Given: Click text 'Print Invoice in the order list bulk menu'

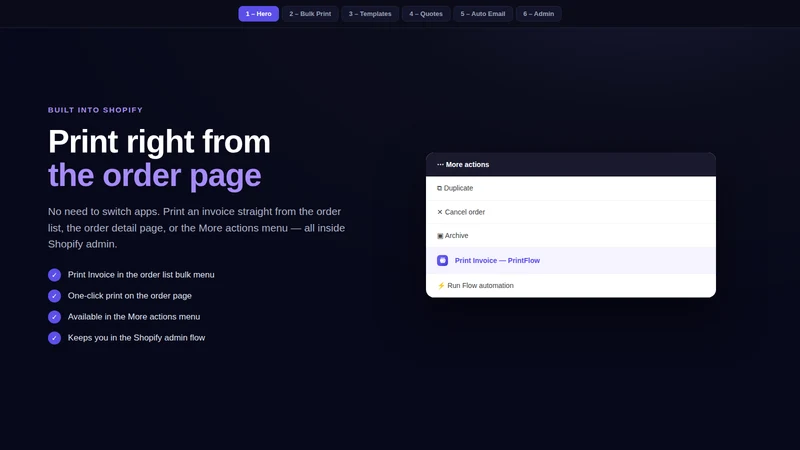Looking at the screenshot, I should (x=141, y=274).
